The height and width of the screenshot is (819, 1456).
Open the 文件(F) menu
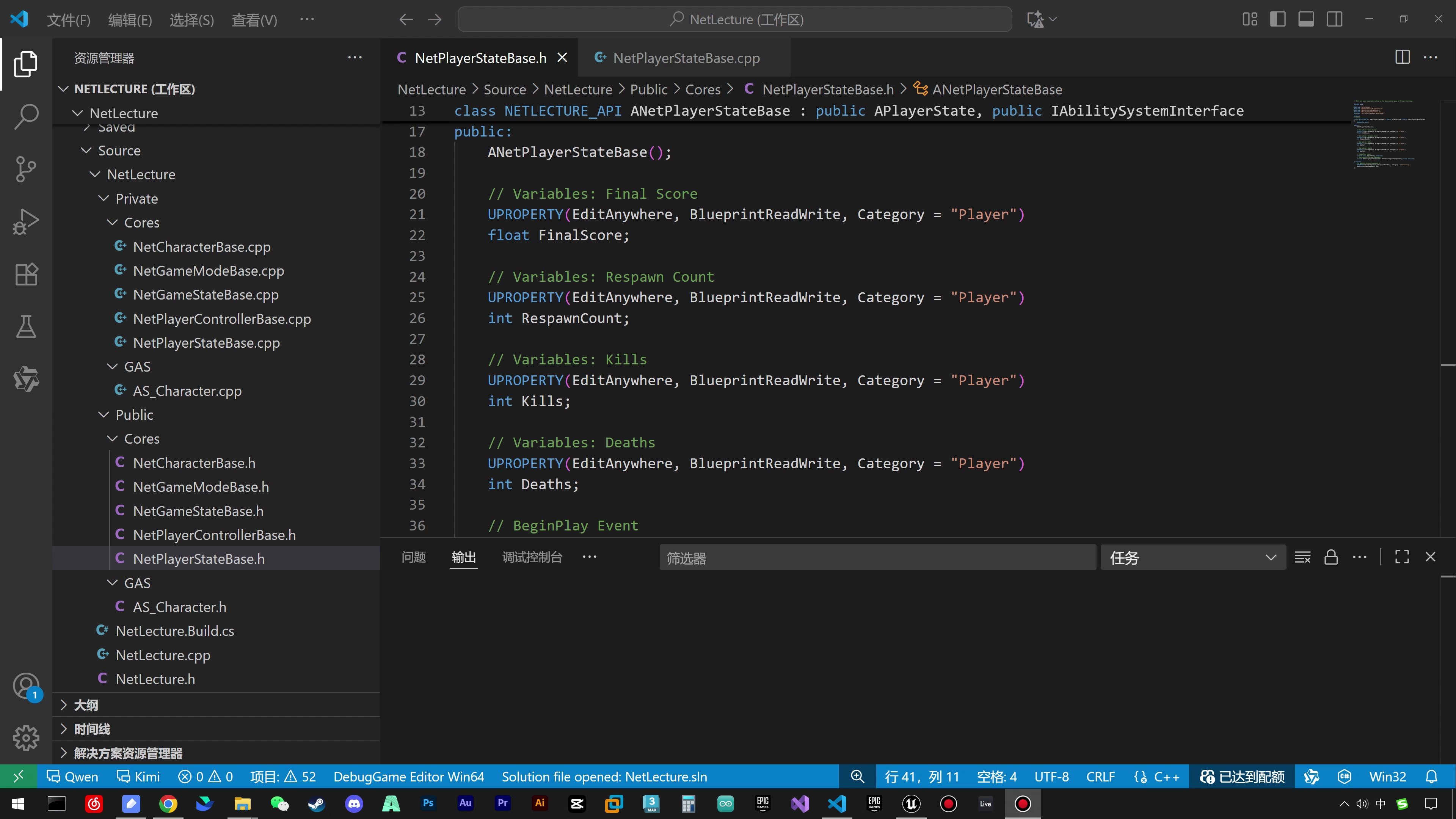(68, 20)
